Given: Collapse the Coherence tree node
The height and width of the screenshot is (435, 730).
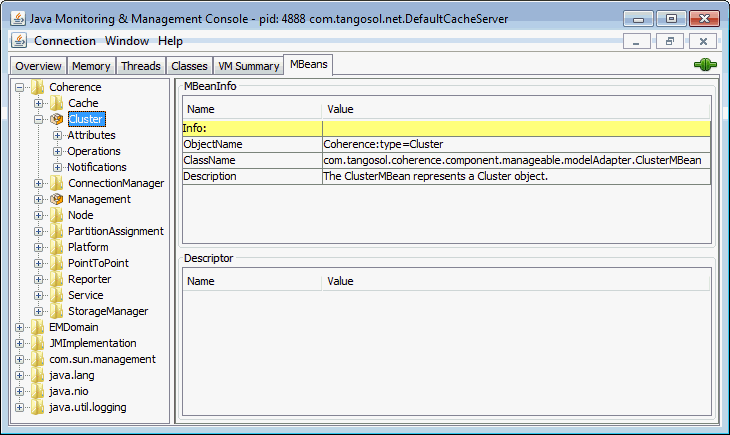Looking at the screenshot, I should coord(19,87).
